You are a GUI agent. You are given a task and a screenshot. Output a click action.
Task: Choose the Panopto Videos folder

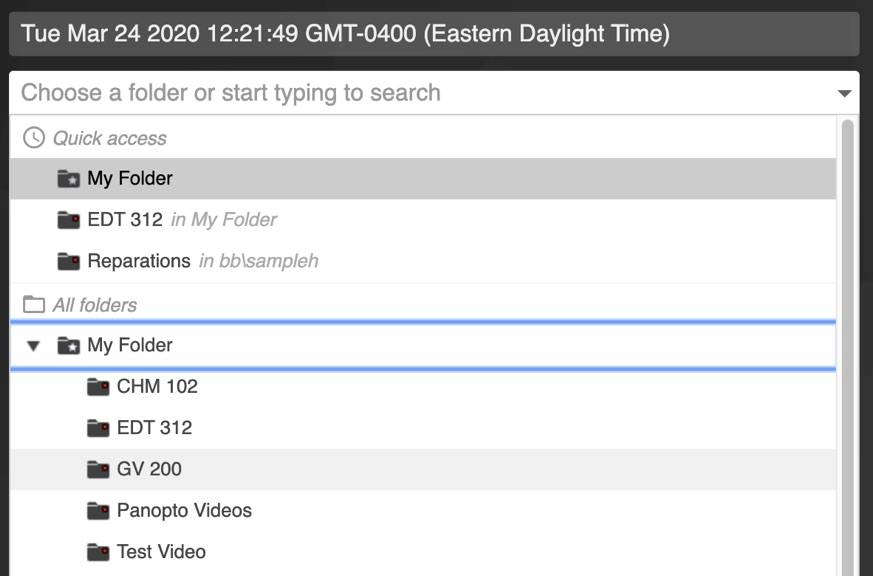point(184,511)
